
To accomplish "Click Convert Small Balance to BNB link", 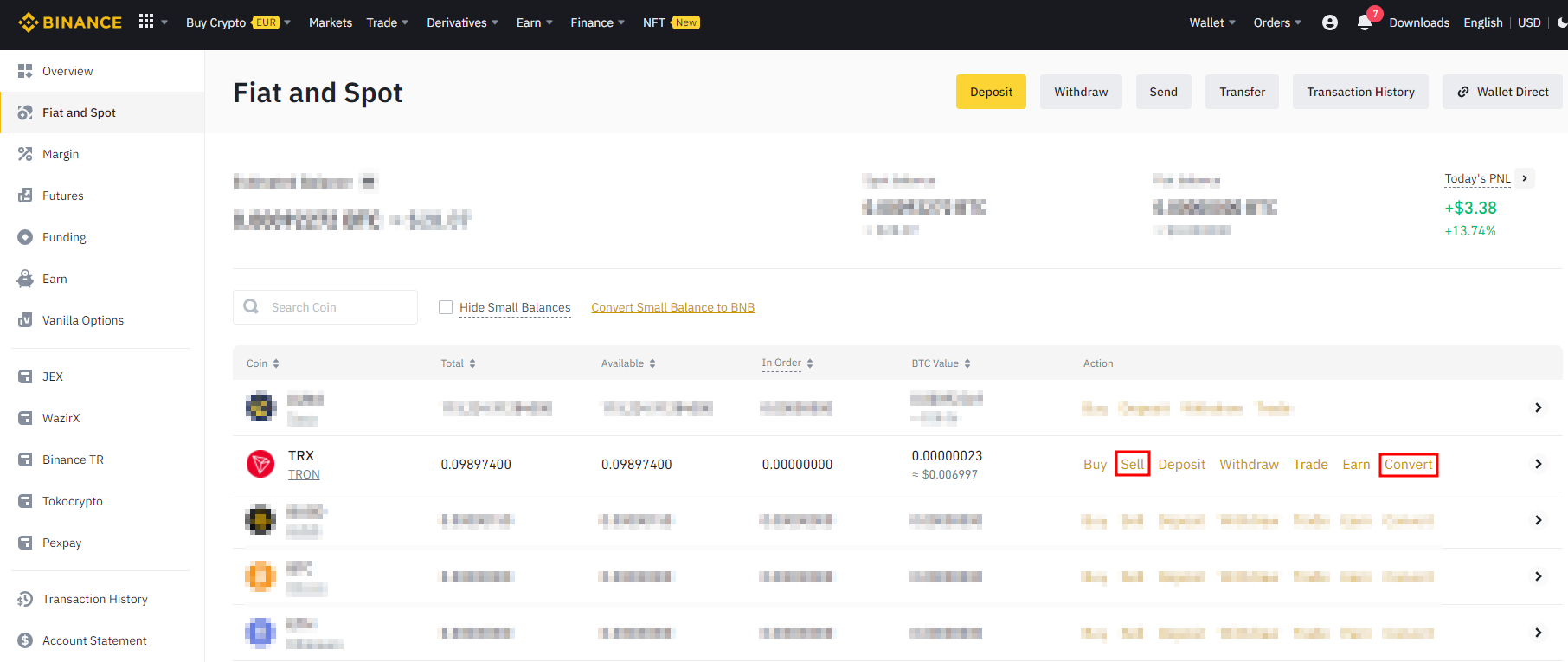I will coord(672,307).
